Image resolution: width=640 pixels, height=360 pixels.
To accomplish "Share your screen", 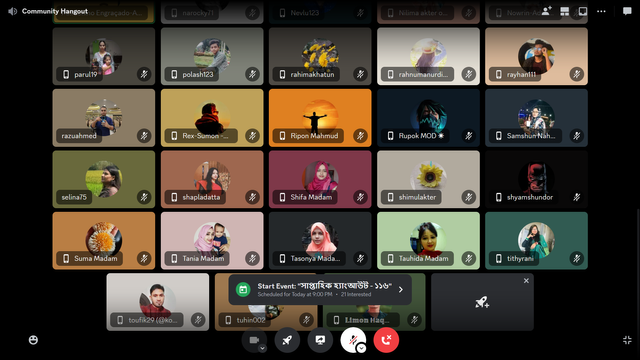I will click(x=320, y=340).
